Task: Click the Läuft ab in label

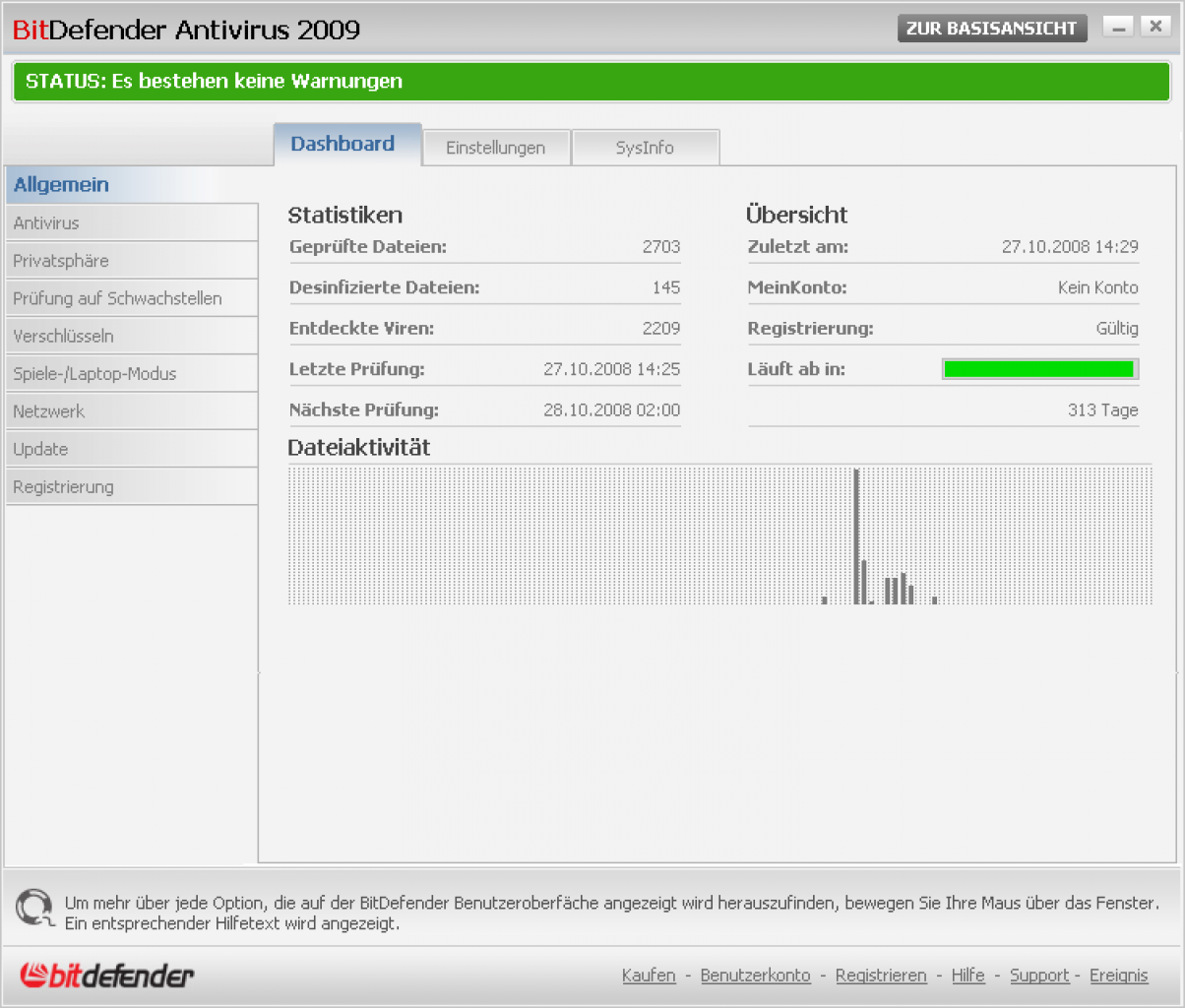Action: coord(796,370)
